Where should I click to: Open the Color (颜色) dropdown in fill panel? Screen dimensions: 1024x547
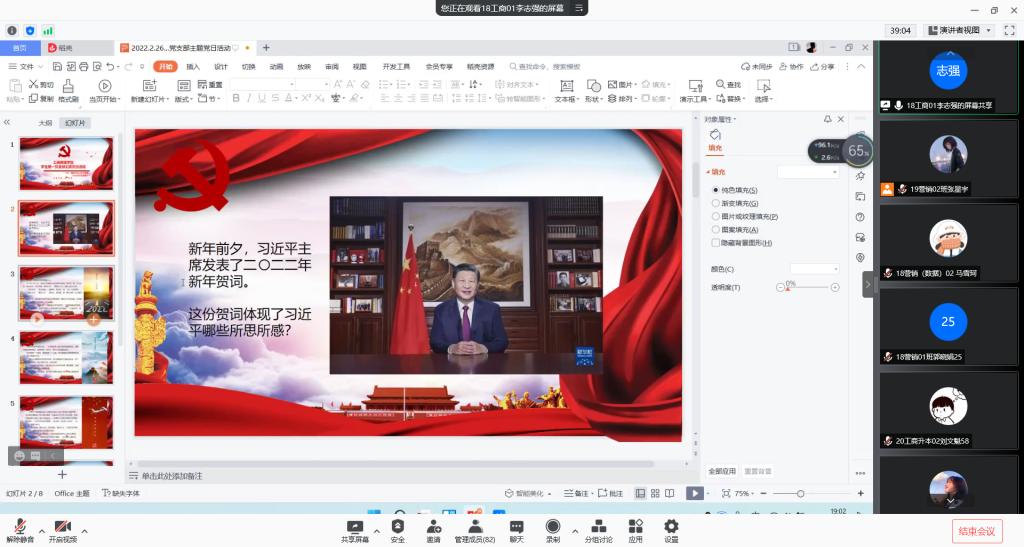(x=815, y=269)
